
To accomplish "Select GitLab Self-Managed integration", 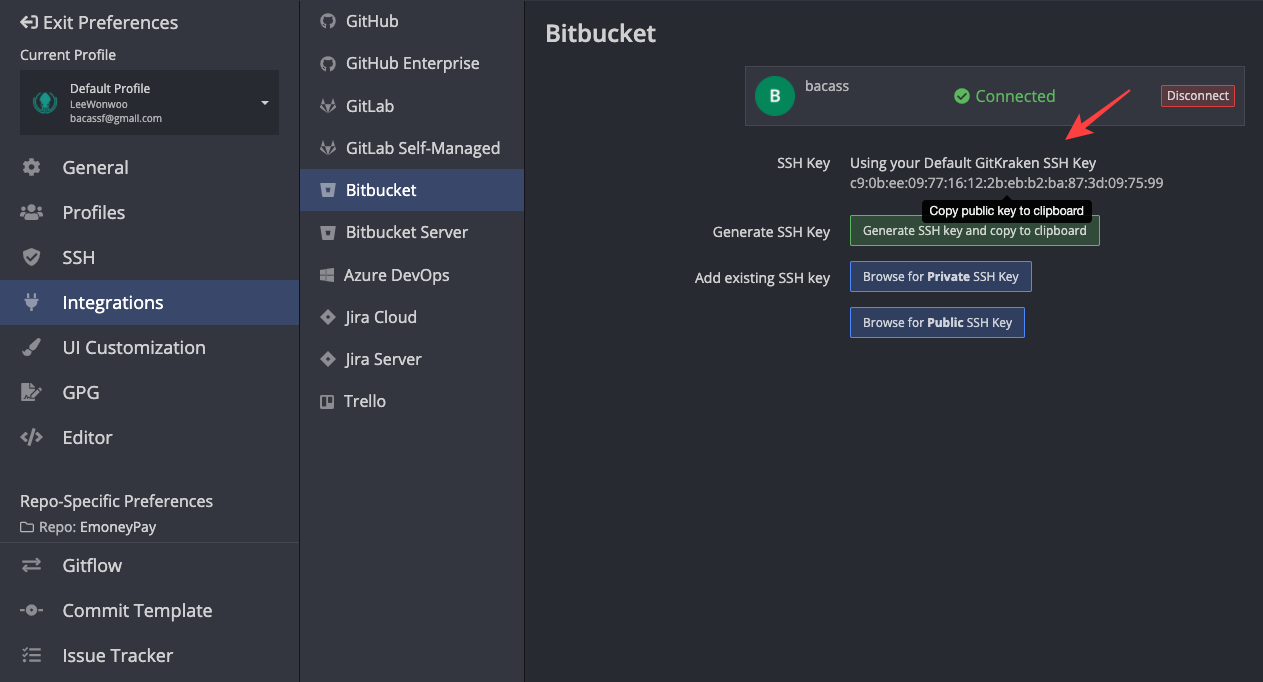I will click(x=412, y=148).
